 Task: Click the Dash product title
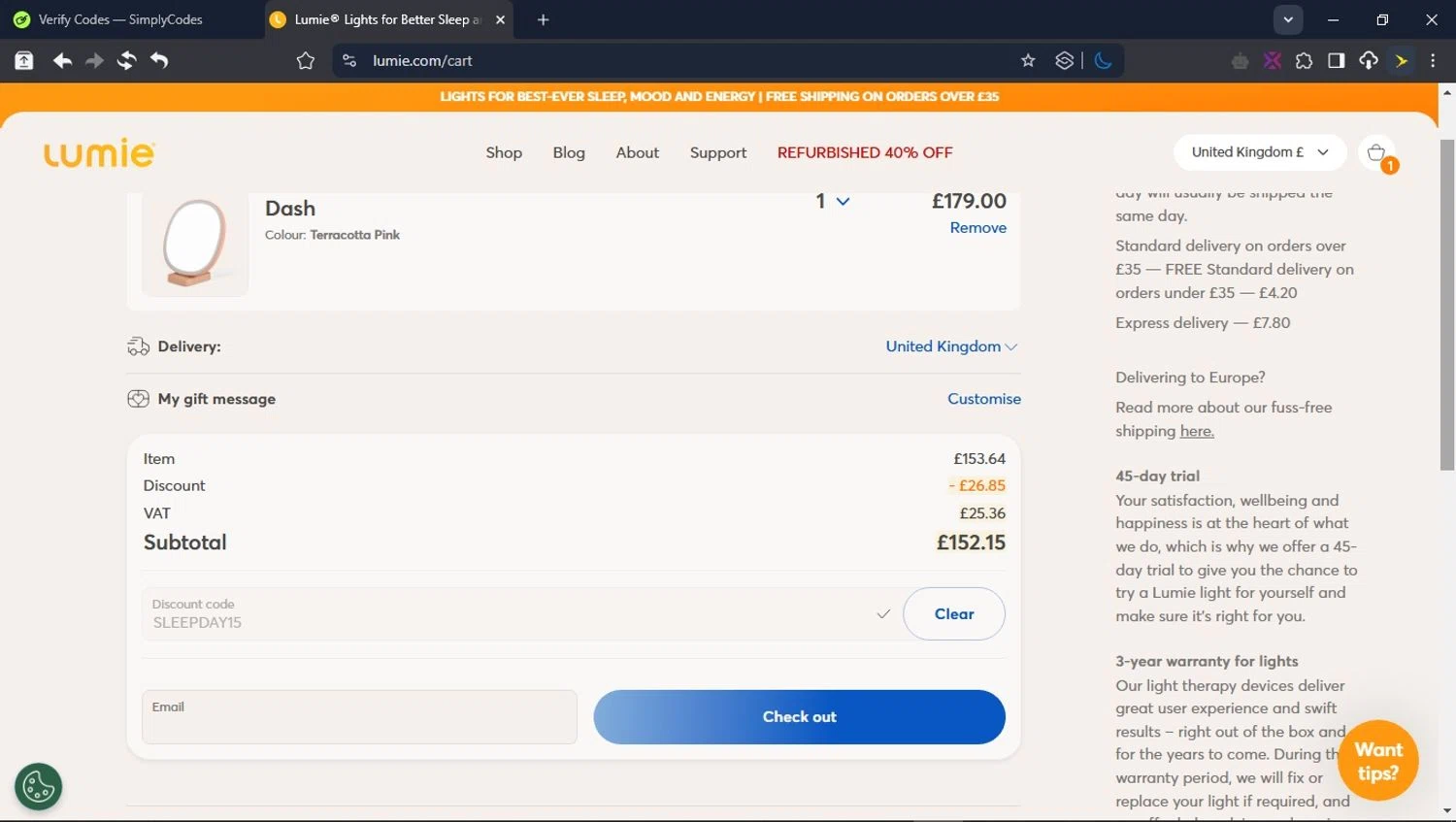tap(290, 208)
